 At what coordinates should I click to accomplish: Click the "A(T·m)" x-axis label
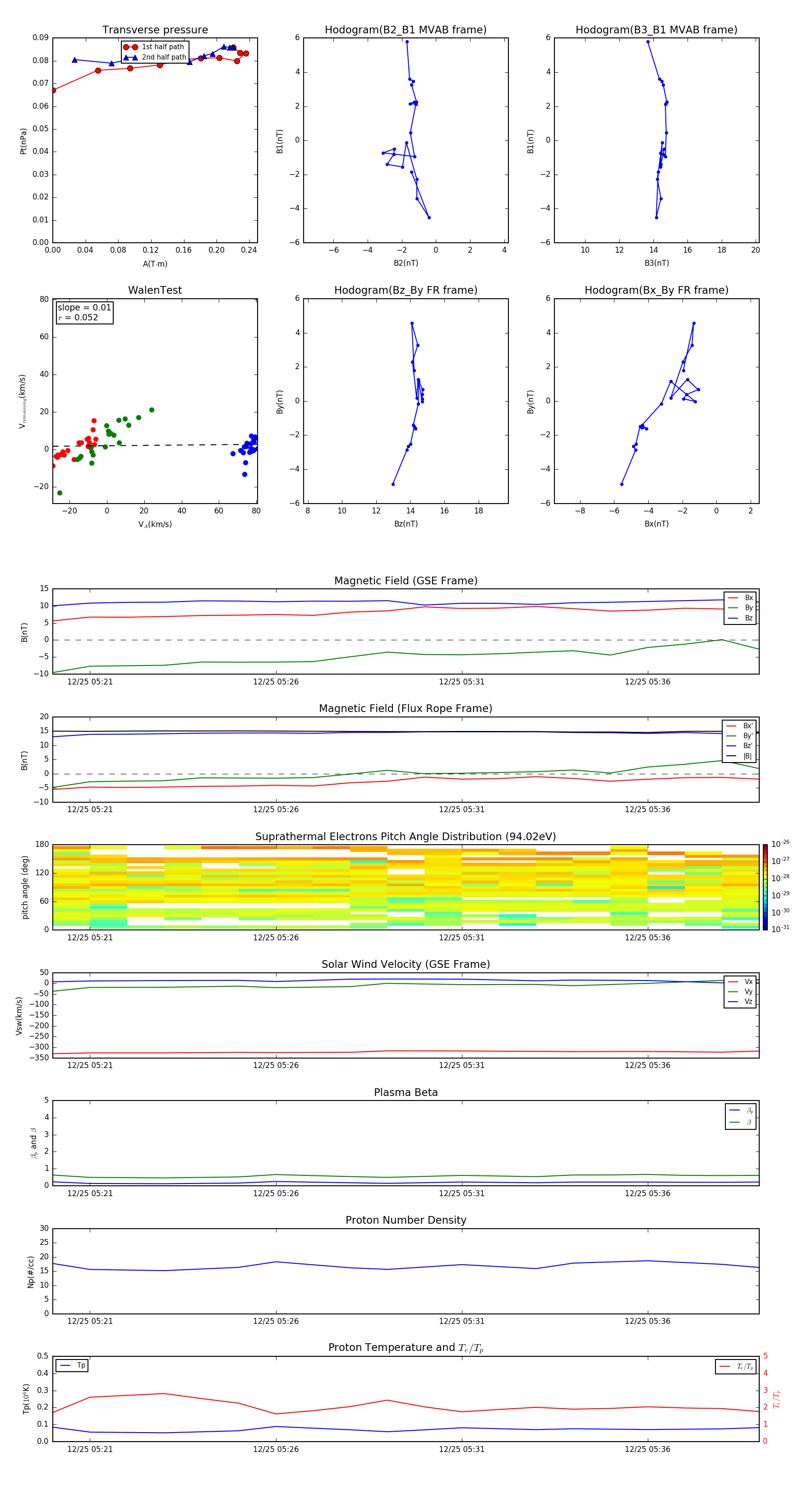click(x=155, y=264)
